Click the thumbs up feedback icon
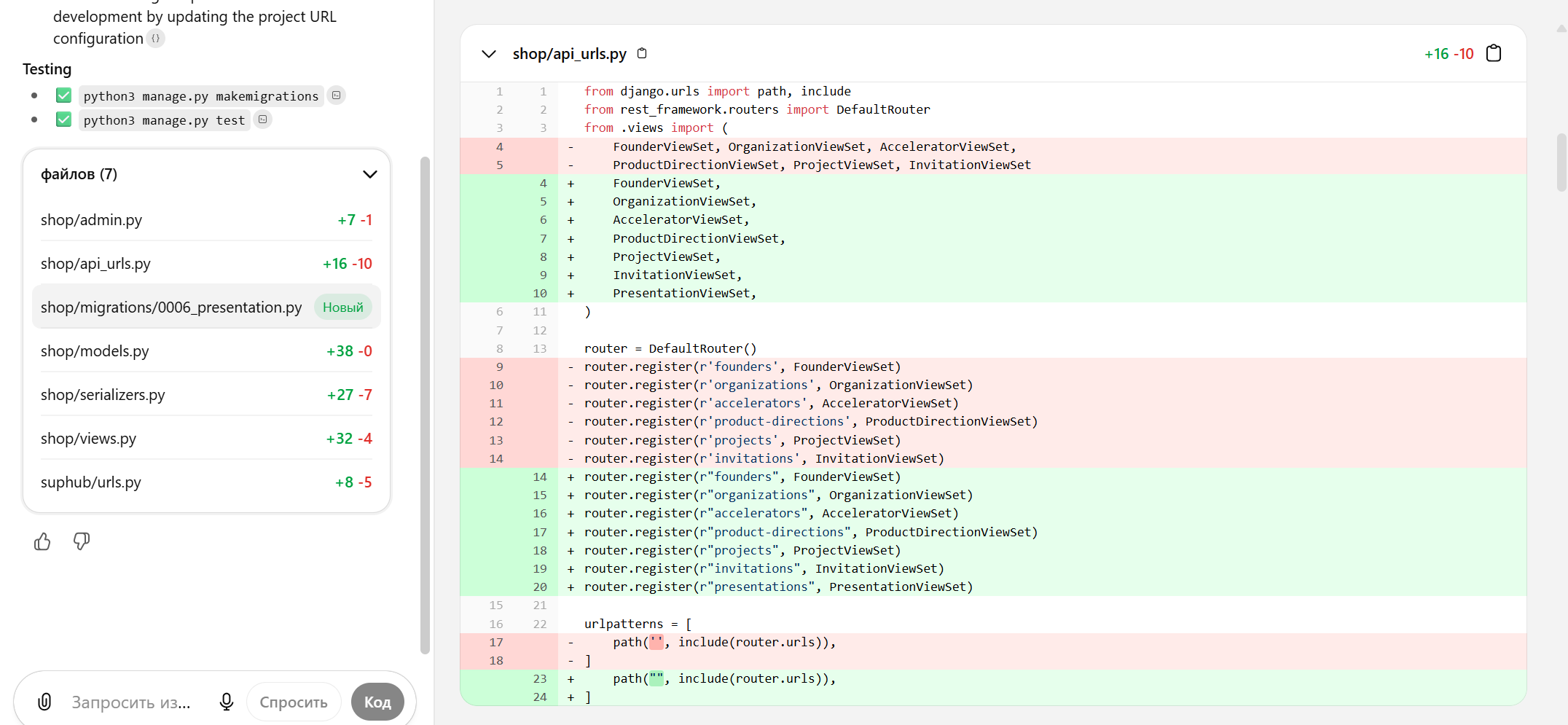The height and width of the screenshot is (725, 1568). click(42, 541)
